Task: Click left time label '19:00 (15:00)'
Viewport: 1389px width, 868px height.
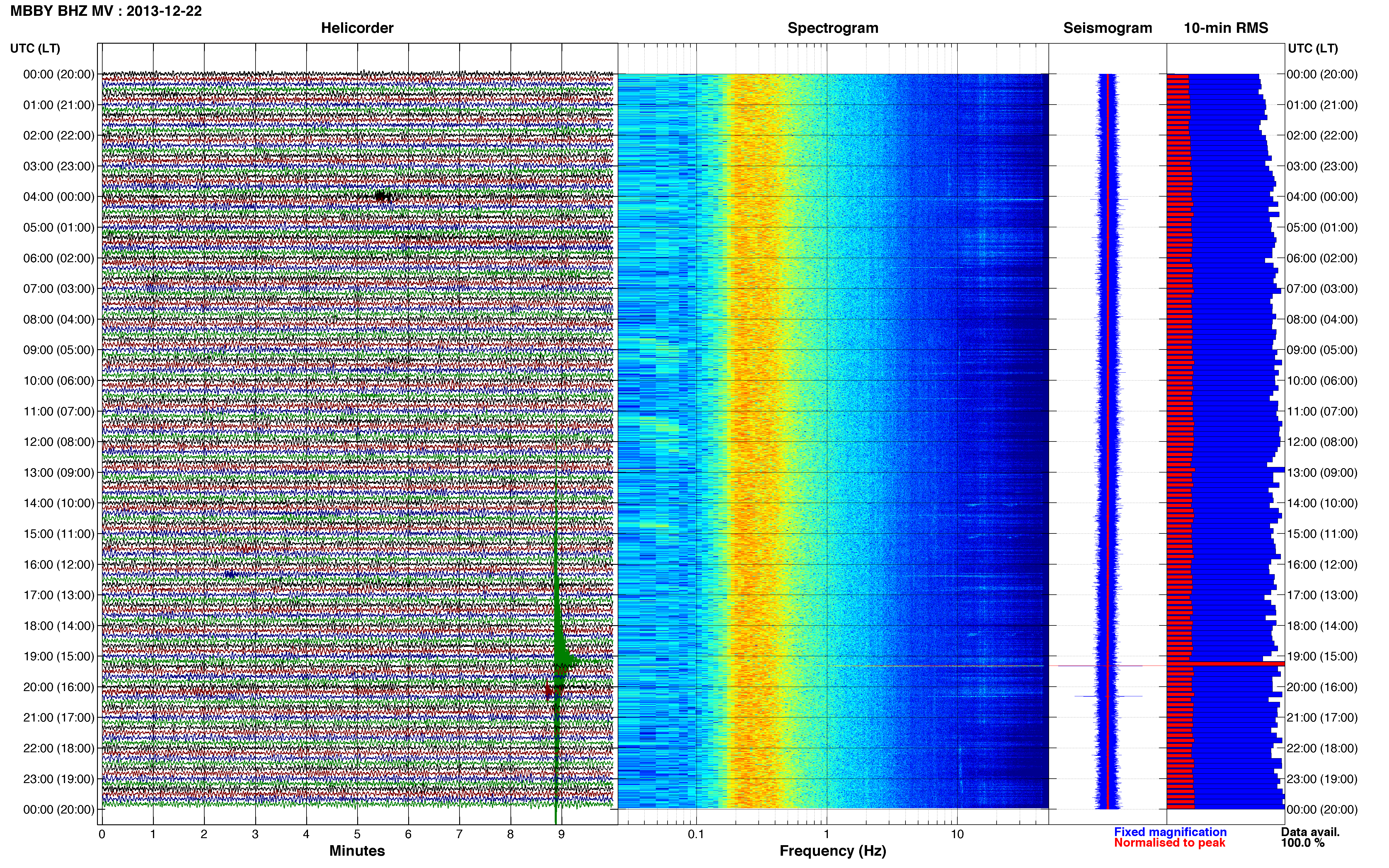Action: 59,656
